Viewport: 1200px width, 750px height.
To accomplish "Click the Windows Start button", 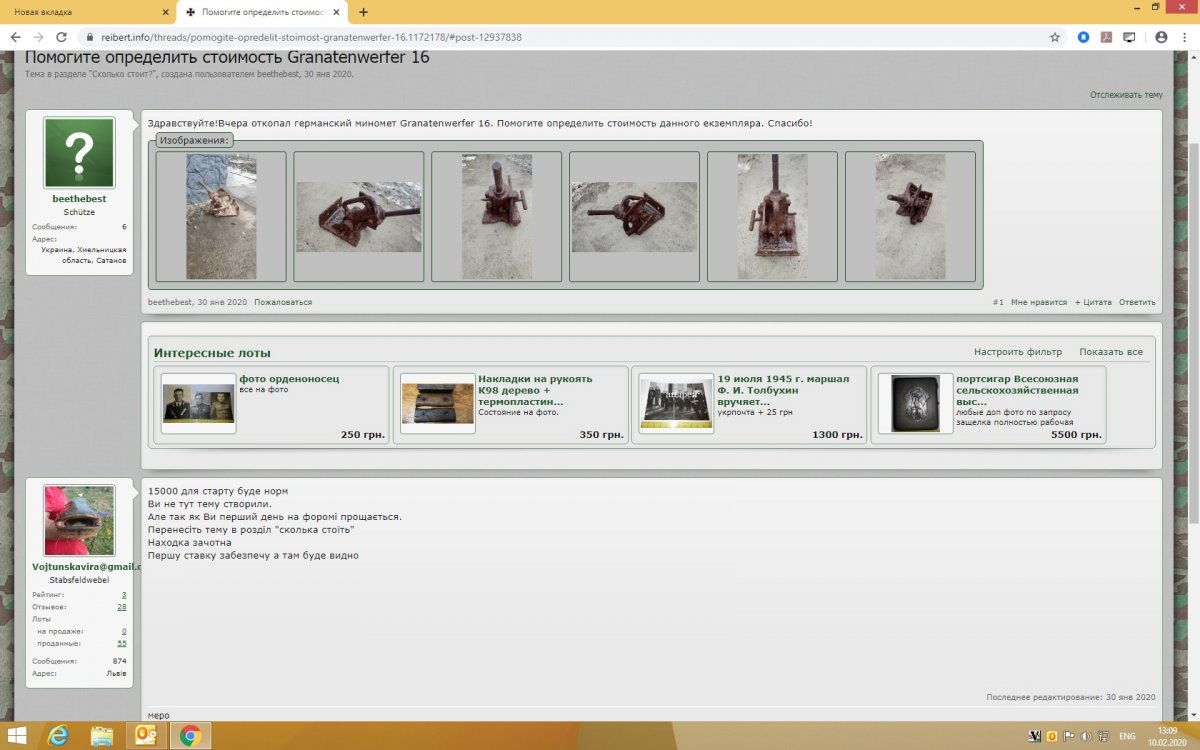I will (x=17, y=736).
